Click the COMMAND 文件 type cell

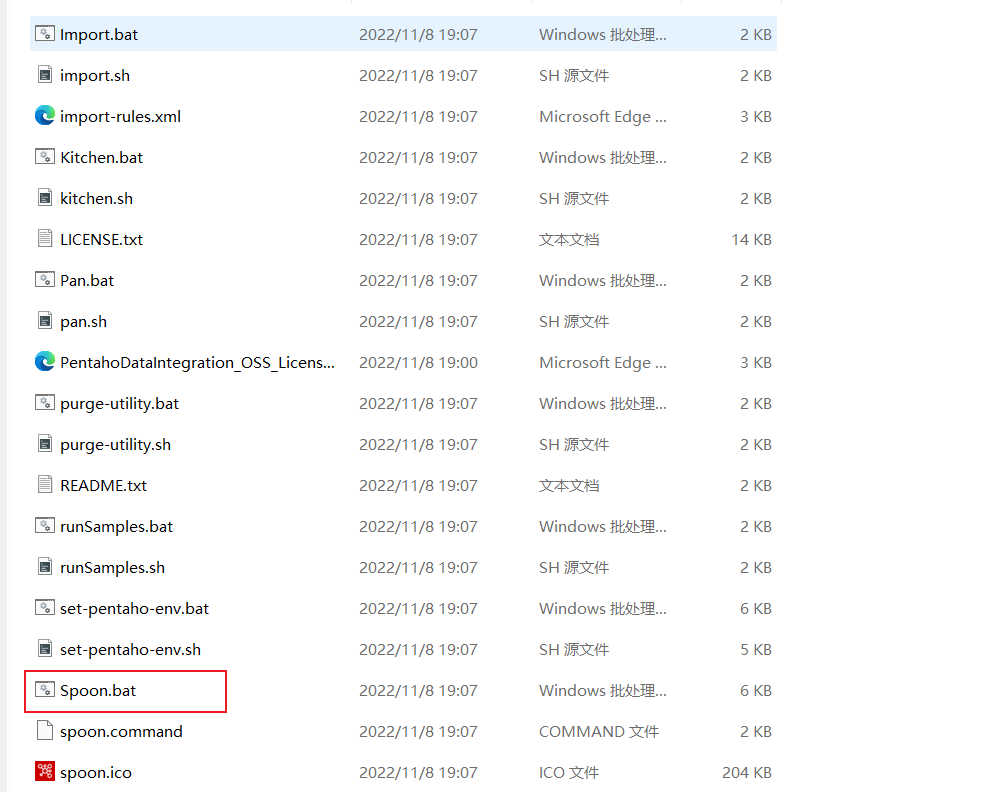(x=599, y=731)
